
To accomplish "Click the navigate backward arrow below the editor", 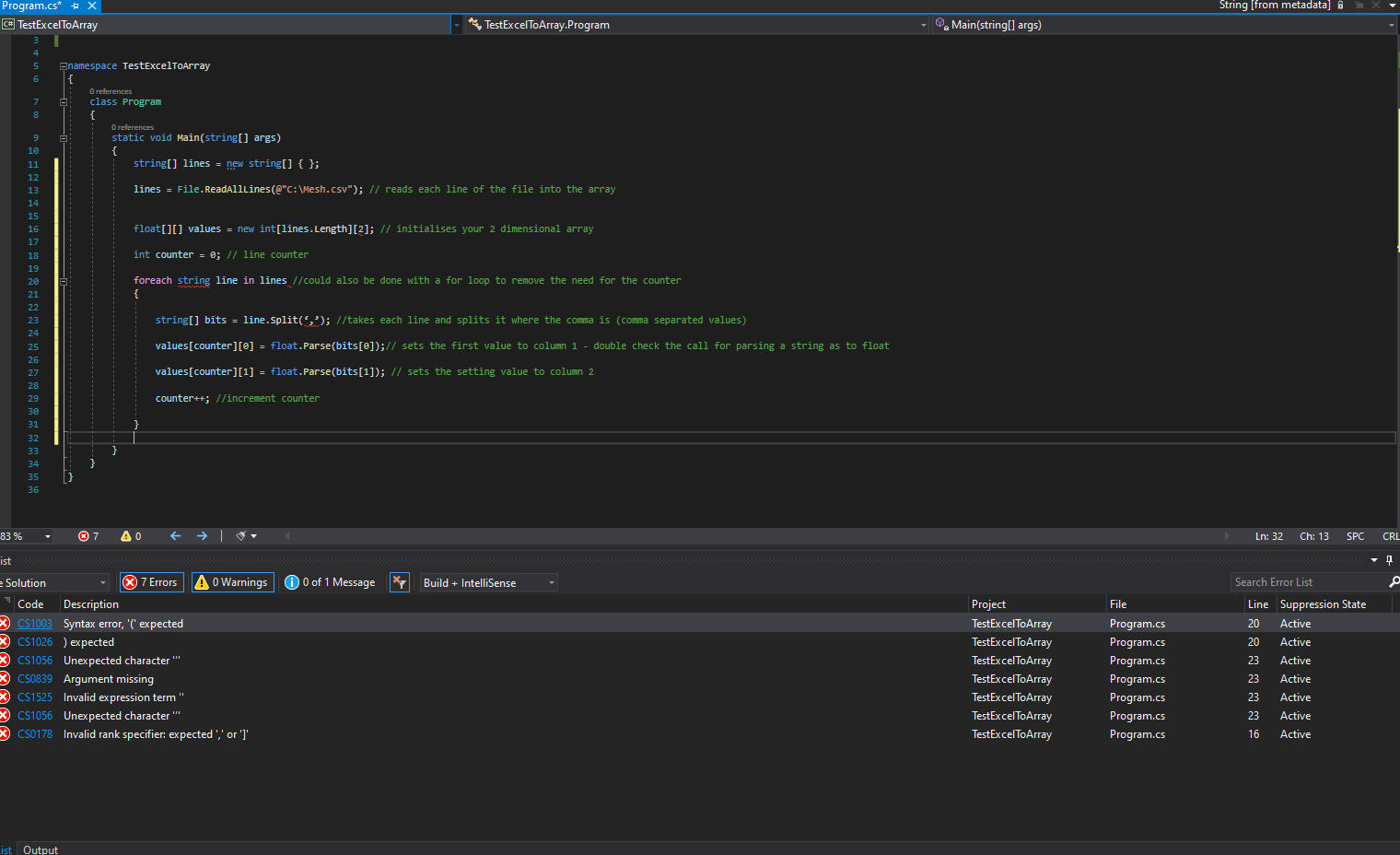I will [175, 536].
